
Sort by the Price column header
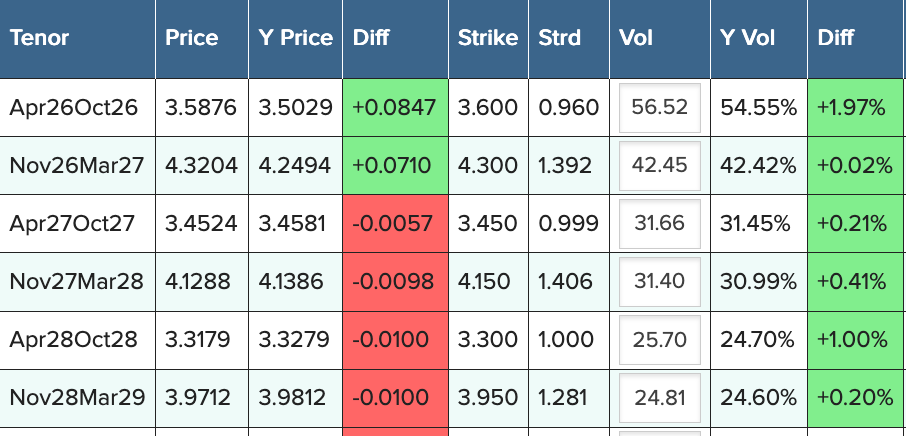191,38
